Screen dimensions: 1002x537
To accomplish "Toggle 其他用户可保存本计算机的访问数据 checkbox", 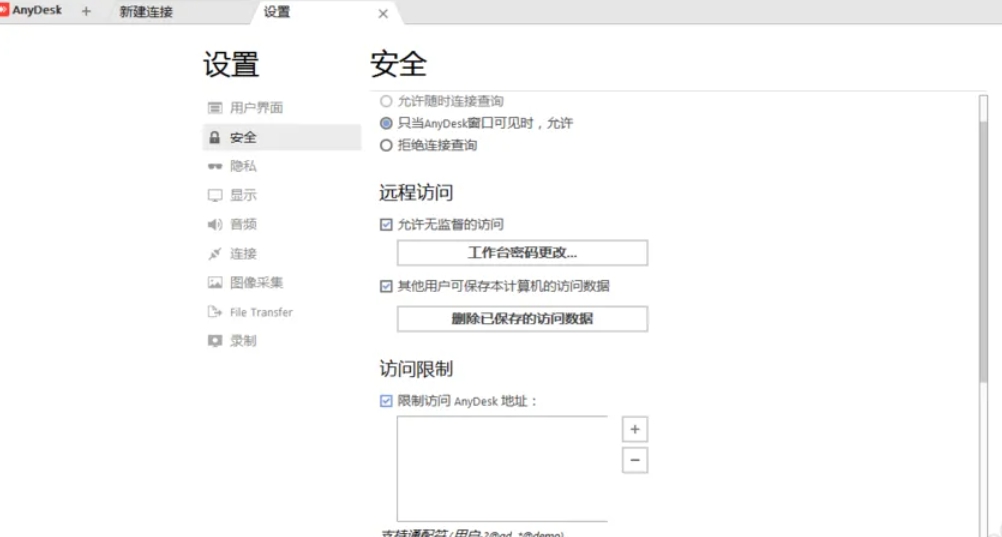I will tap(386, 286).
